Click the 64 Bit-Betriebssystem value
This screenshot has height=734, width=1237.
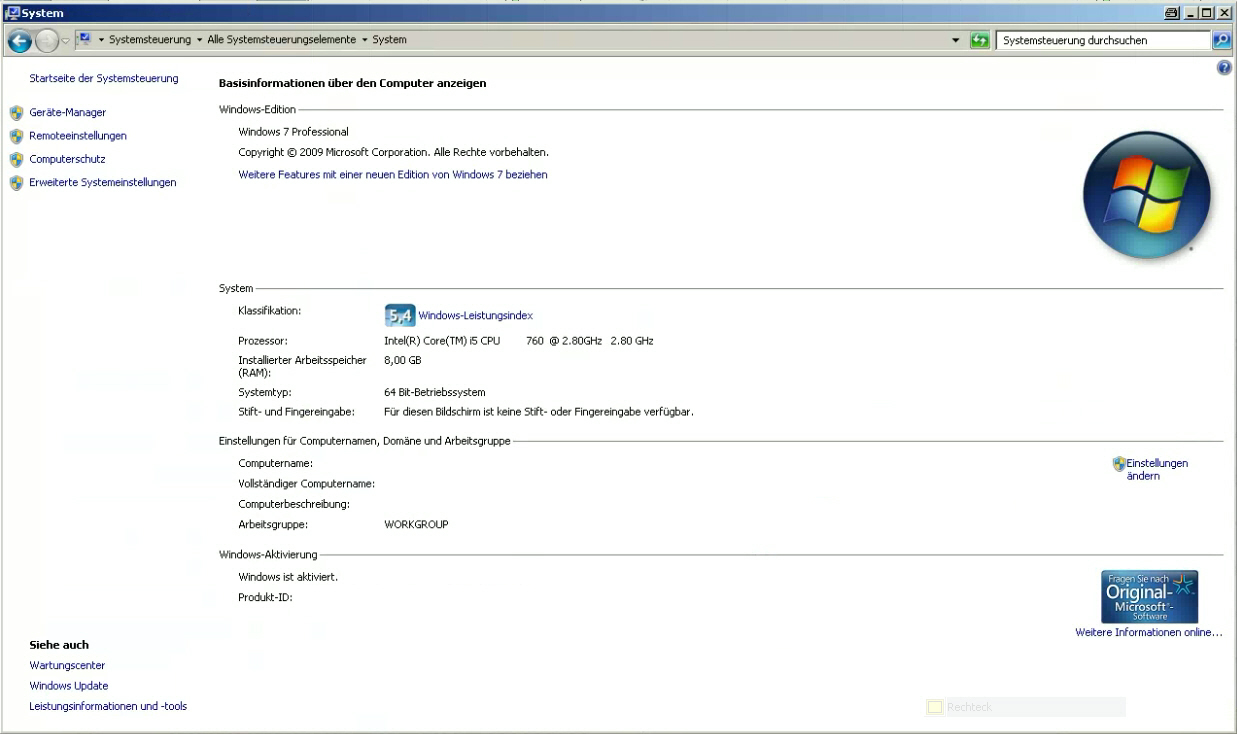click(435, 392)
